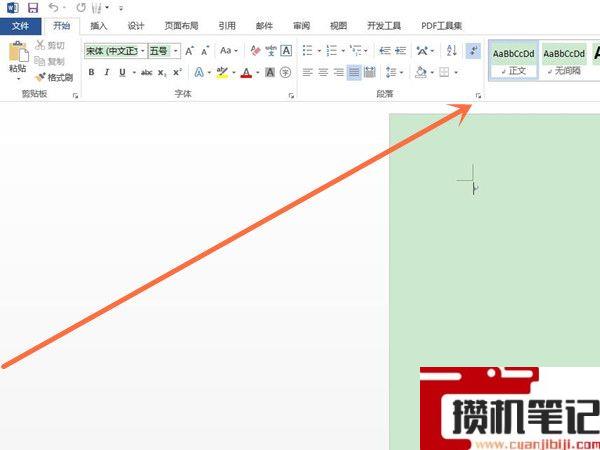Image resolution: width=600 pixels, height=450 pixels.
Task: Apply the 正文 (Normal) style
Action: [514, 60]
